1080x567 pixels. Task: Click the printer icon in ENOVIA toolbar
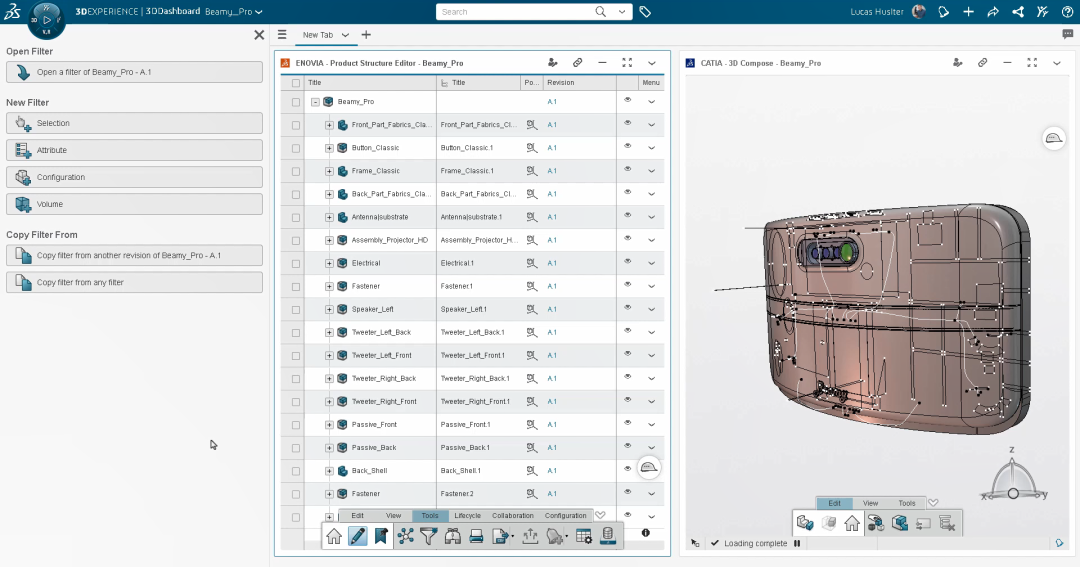tap(476, 536)
